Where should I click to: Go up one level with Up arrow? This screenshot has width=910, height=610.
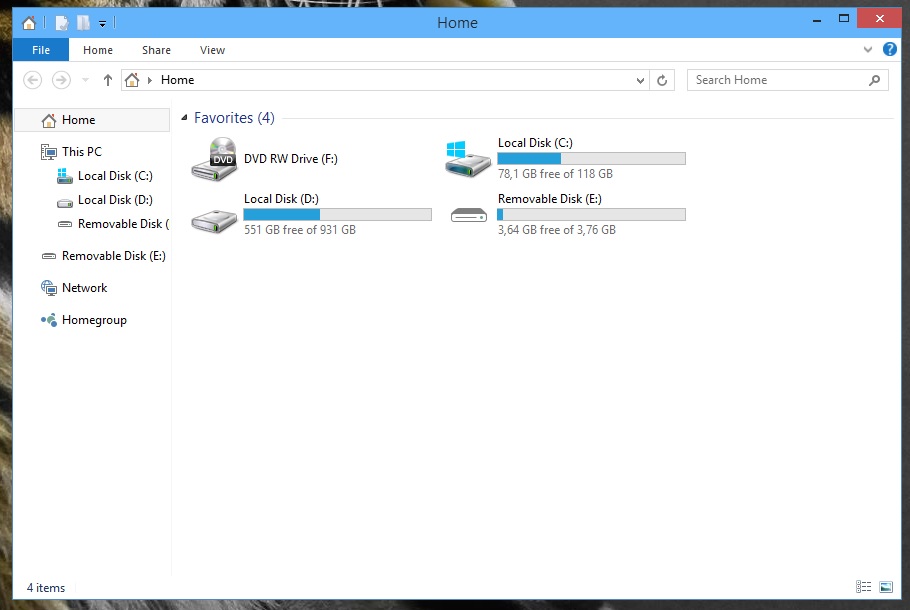(107, 80)
